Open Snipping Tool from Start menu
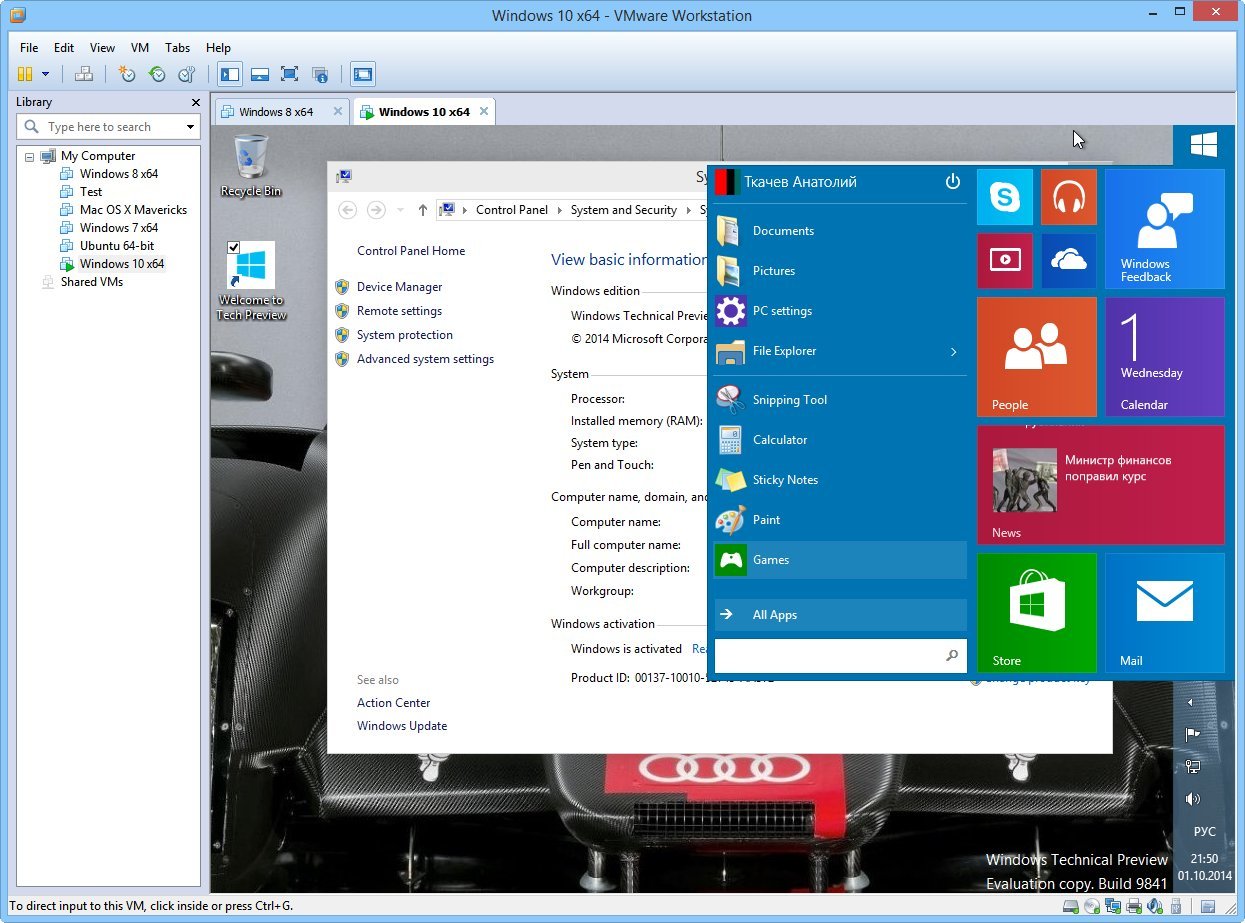The height and width of the screenshot is (923, 1245). pyautogui.click(x=841, y=400)
